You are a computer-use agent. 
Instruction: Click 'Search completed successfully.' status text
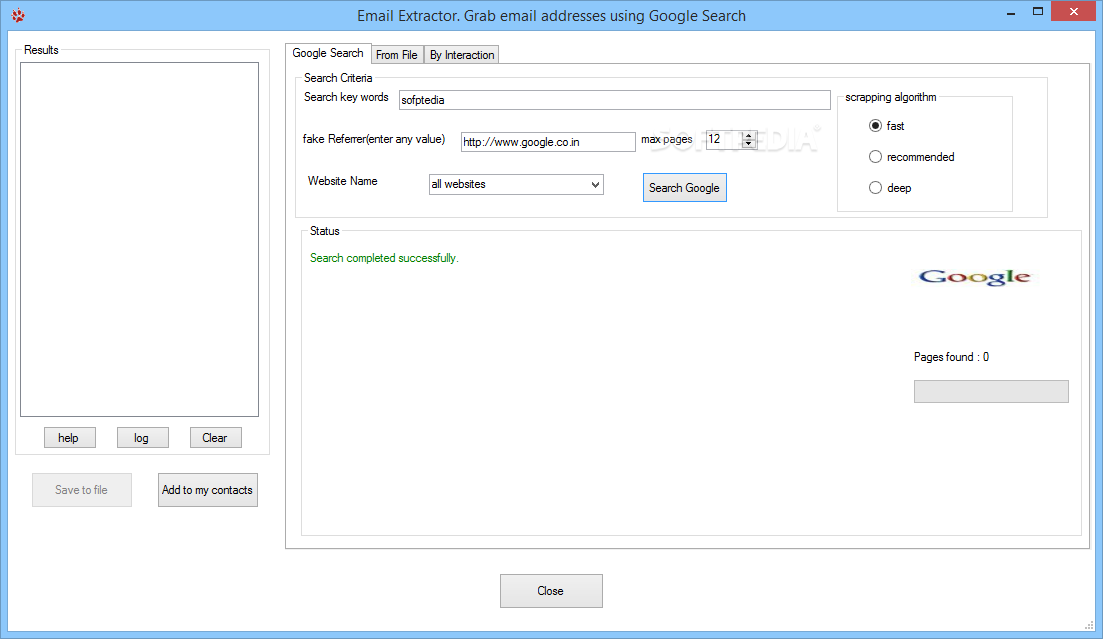click(384, 258)
